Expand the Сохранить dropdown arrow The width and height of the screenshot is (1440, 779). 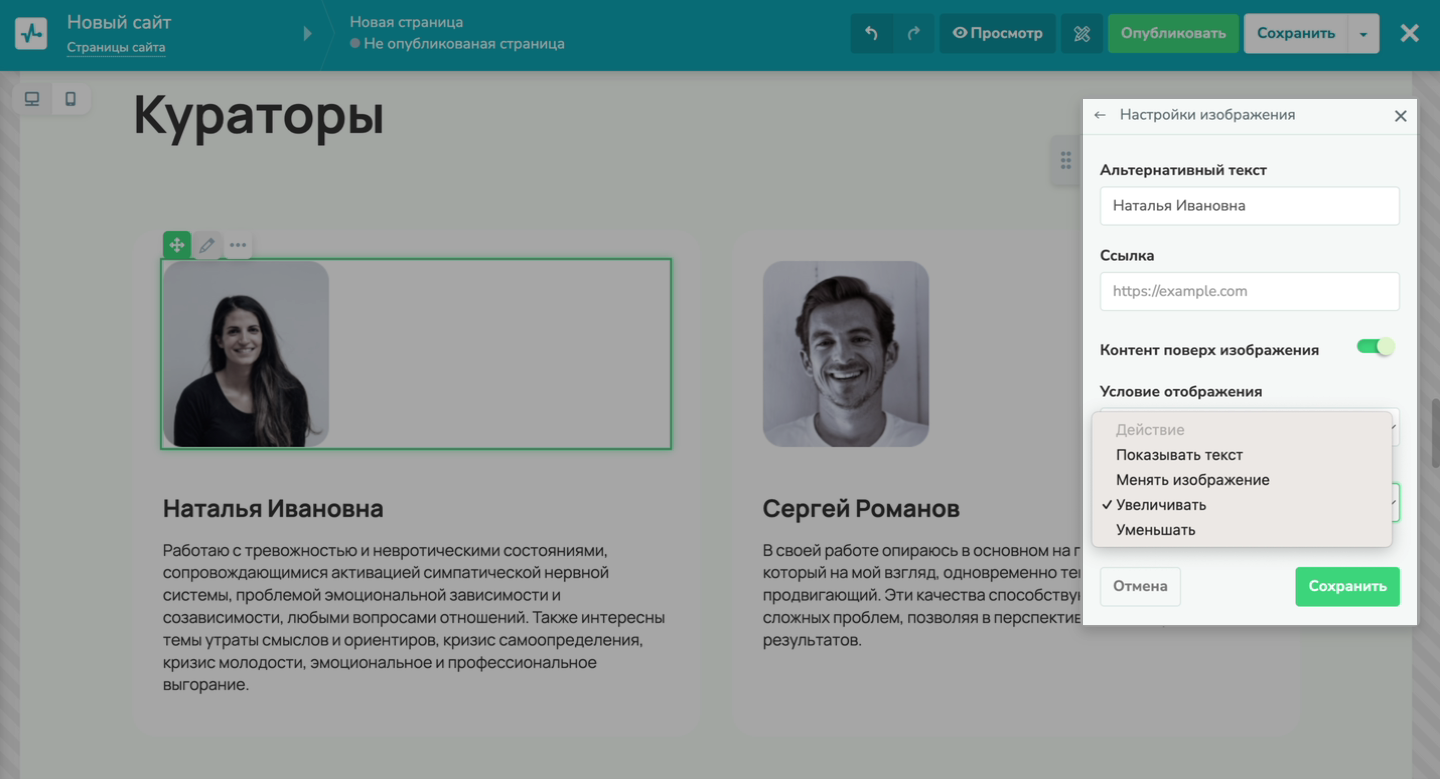(1363, 34)
